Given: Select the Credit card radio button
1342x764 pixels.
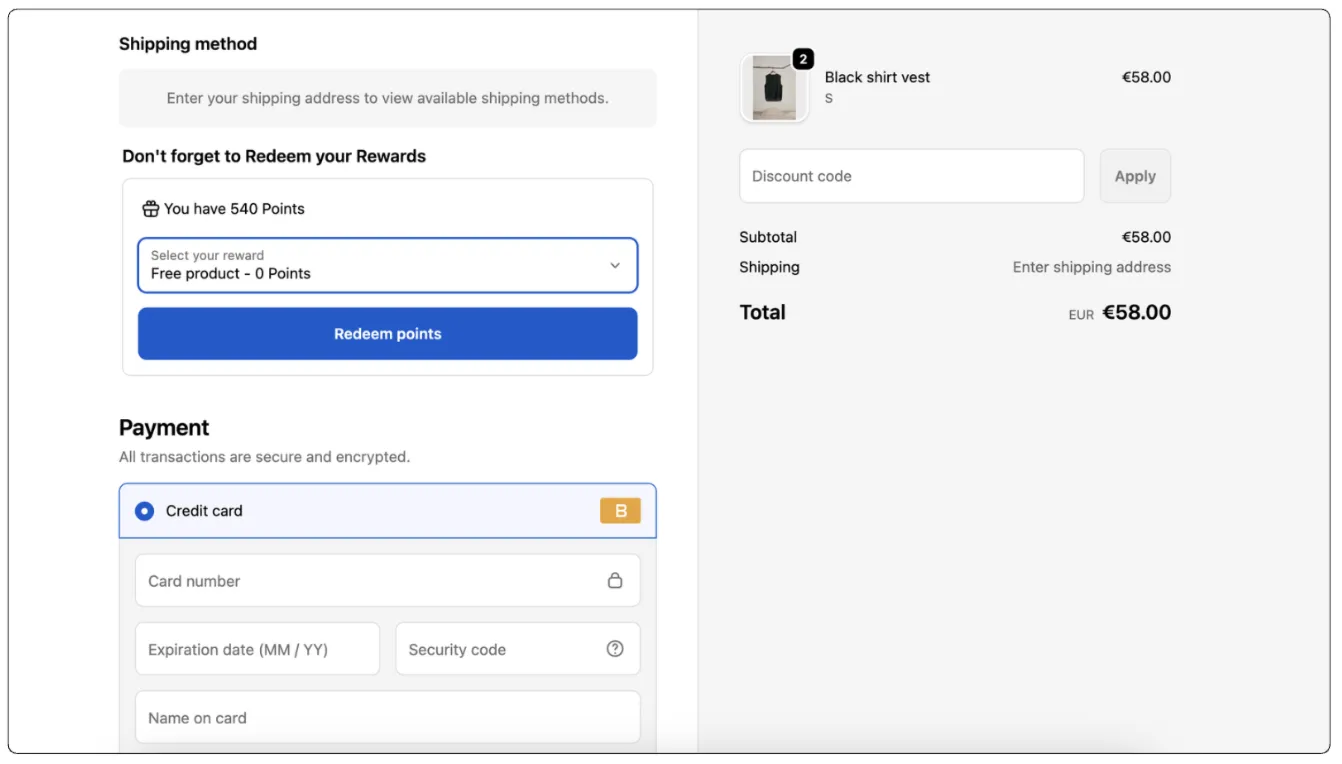Looking at the screenshot, I should (145, 511).
